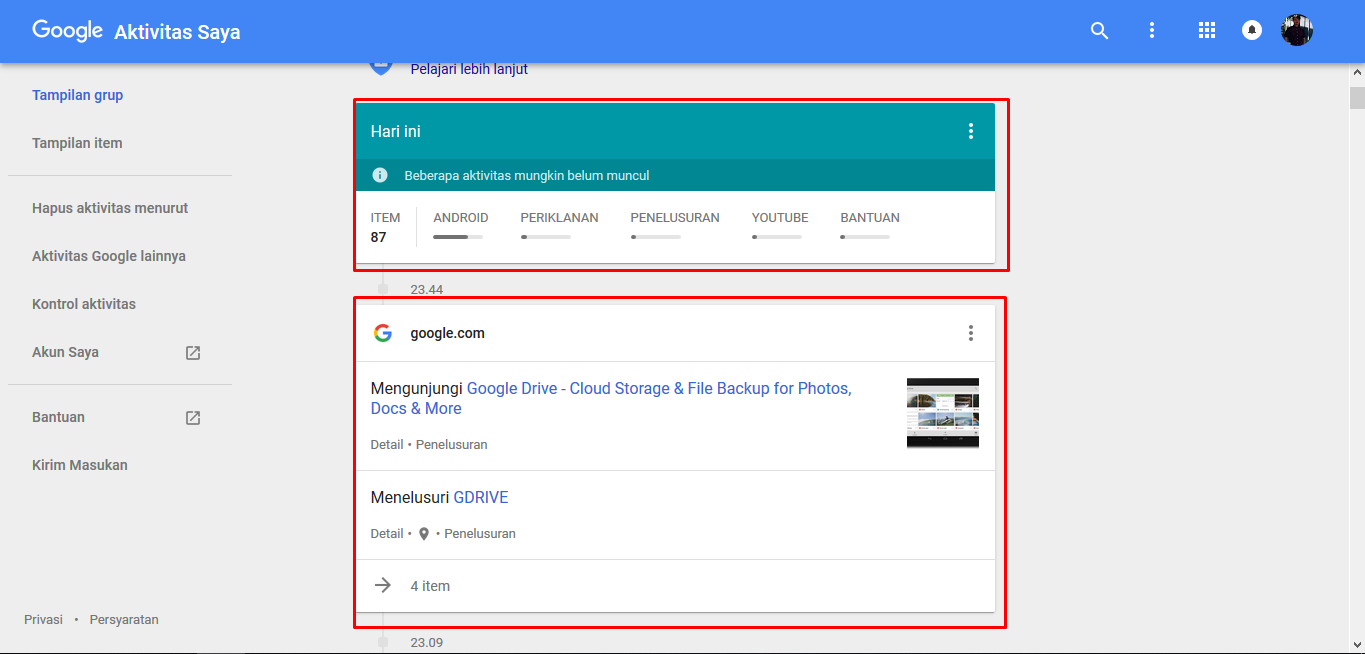
Task: Click the info icon beside Beberapa aktivitas
Action: (x=380, y=175)
